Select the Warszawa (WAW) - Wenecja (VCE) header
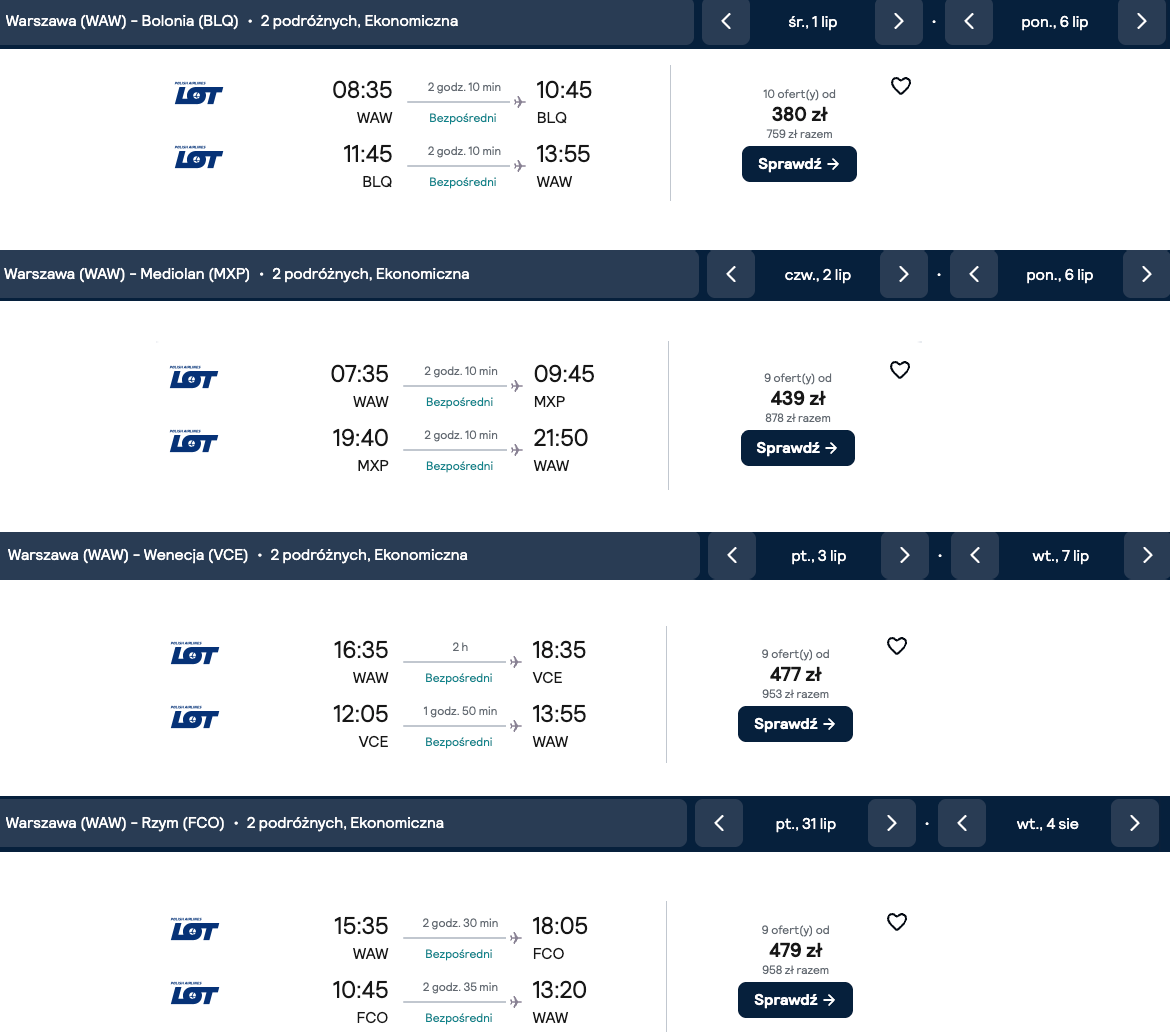The width and height of the screenshot is (1170, 1032). tap(127, 555)
